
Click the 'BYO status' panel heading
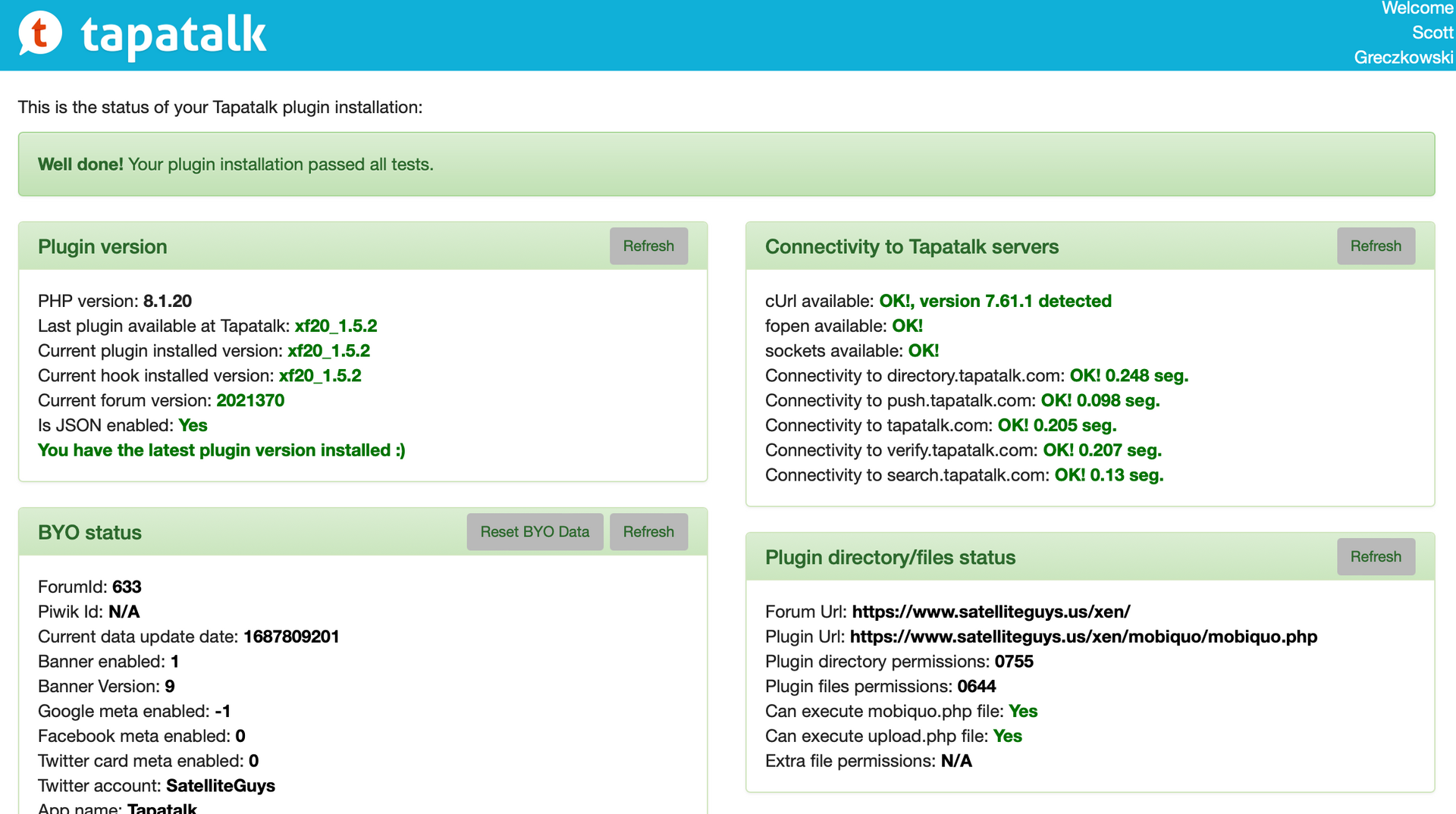click(x=89, y=533)
